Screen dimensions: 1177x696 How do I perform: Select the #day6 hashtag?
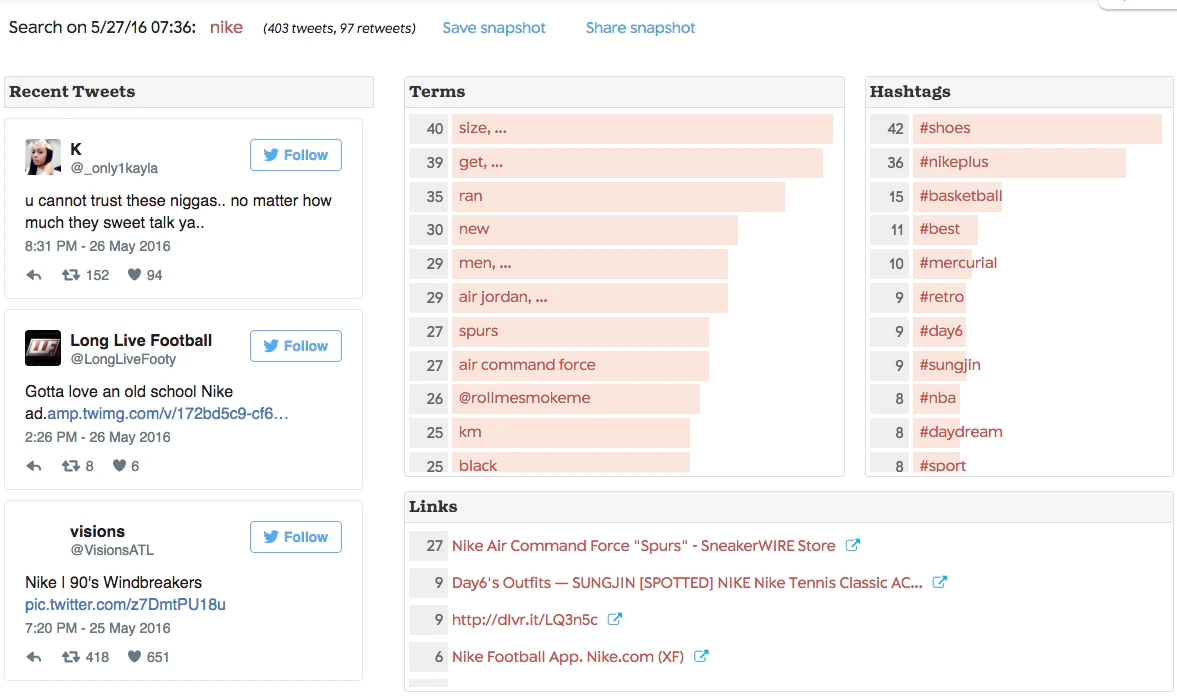coord(941,331)
